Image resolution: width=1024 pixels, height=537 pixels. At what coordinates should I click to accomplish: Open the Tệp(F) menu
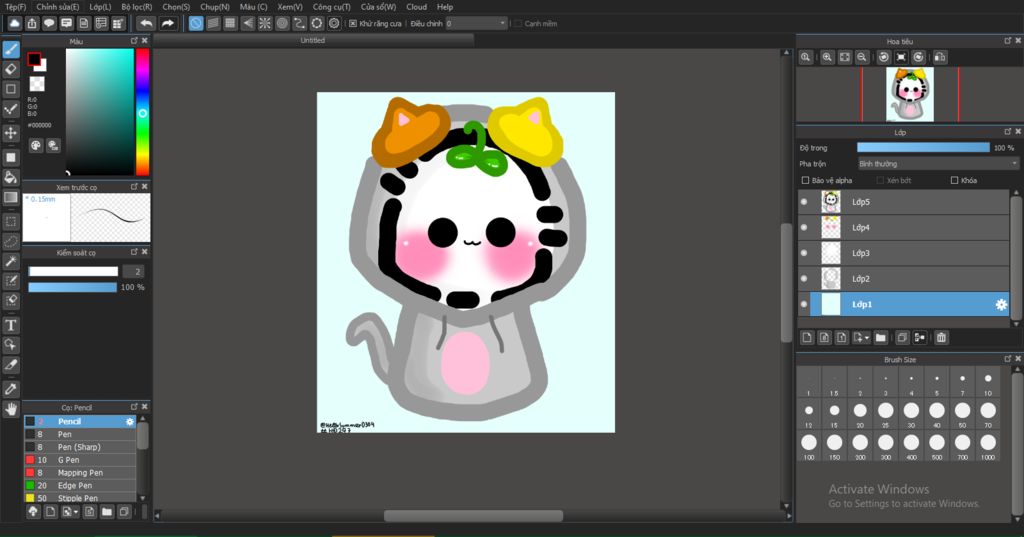click(16, 7)
